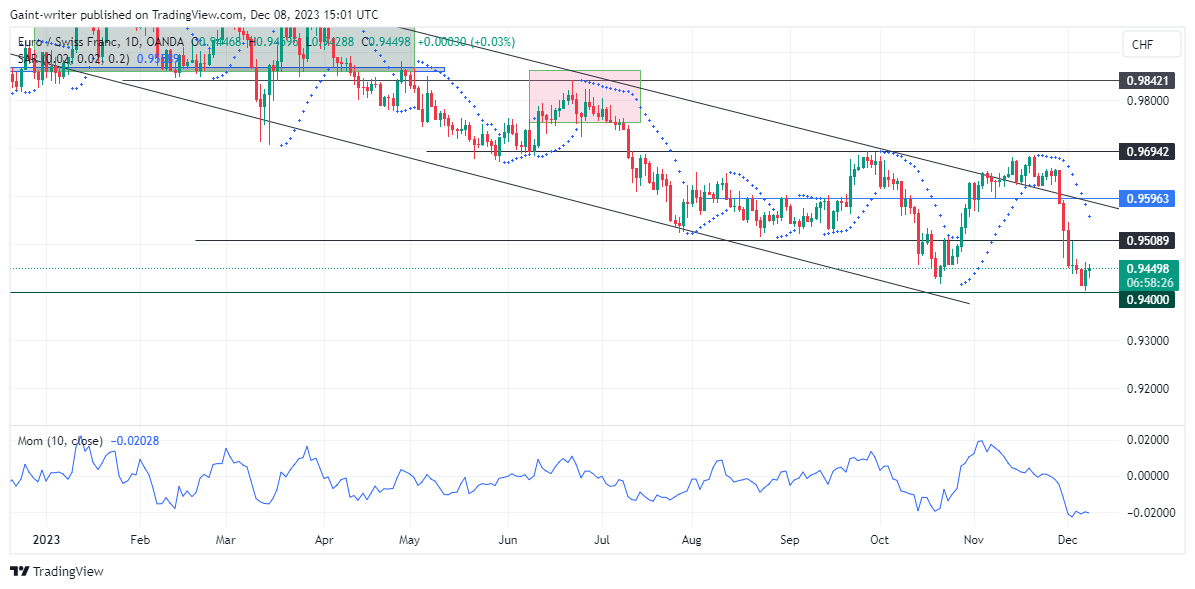Click the Mar date axis label

[x=226, y=538]
